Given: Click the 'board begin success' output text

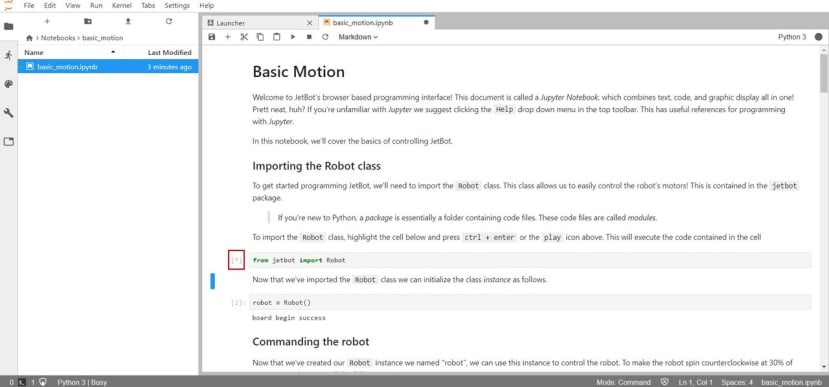Looking at the screenshot, I should coord(289,318).
